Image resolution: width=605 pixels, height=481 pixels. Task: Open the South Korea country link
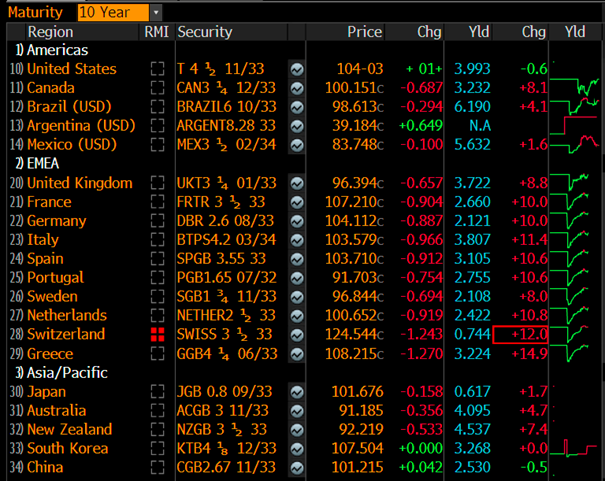68,449
